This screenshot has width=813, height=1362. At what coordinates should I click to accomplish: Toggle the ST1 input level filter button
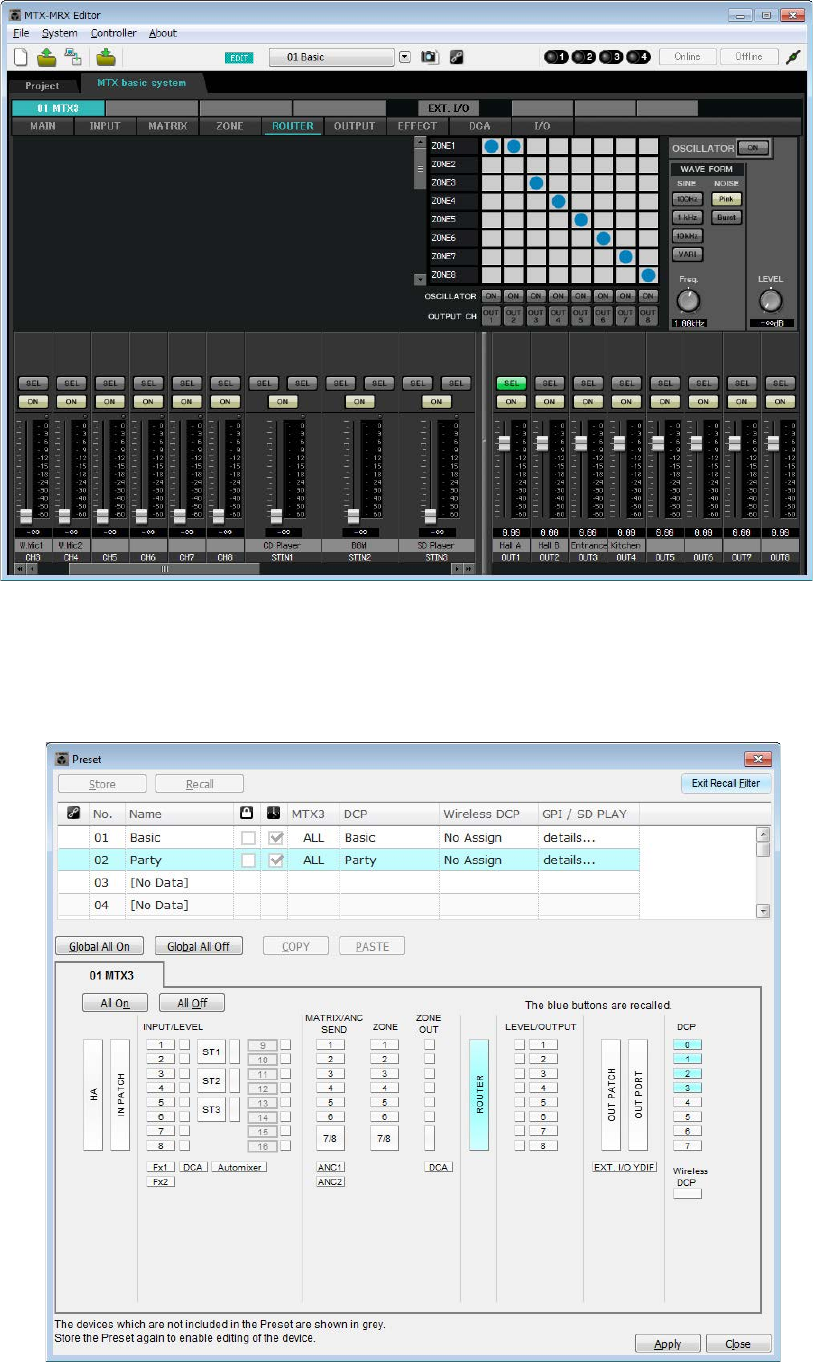coord(211,1051)
